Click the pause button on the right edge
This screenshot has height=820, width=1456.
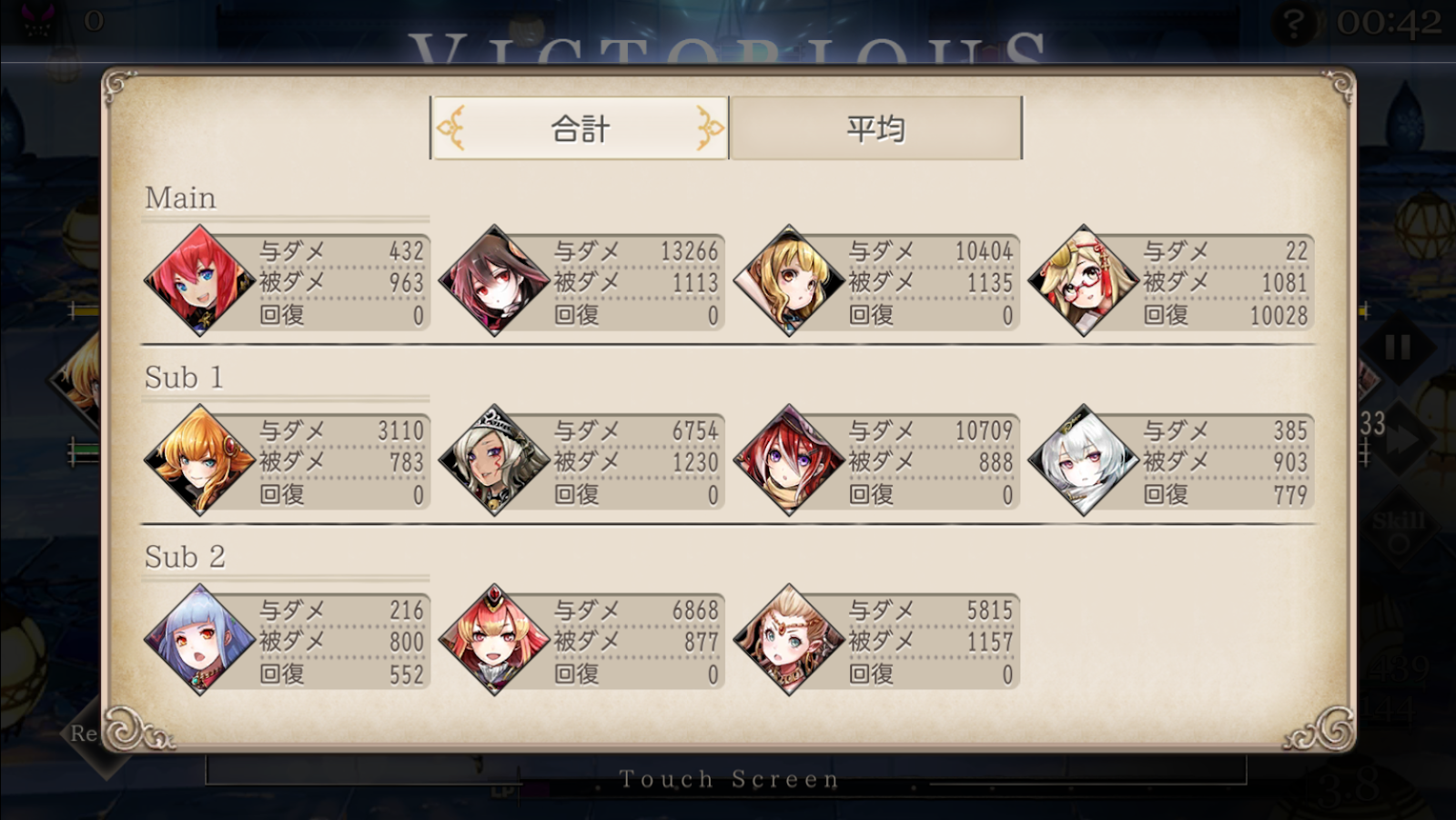click(x=1397, y=347)
